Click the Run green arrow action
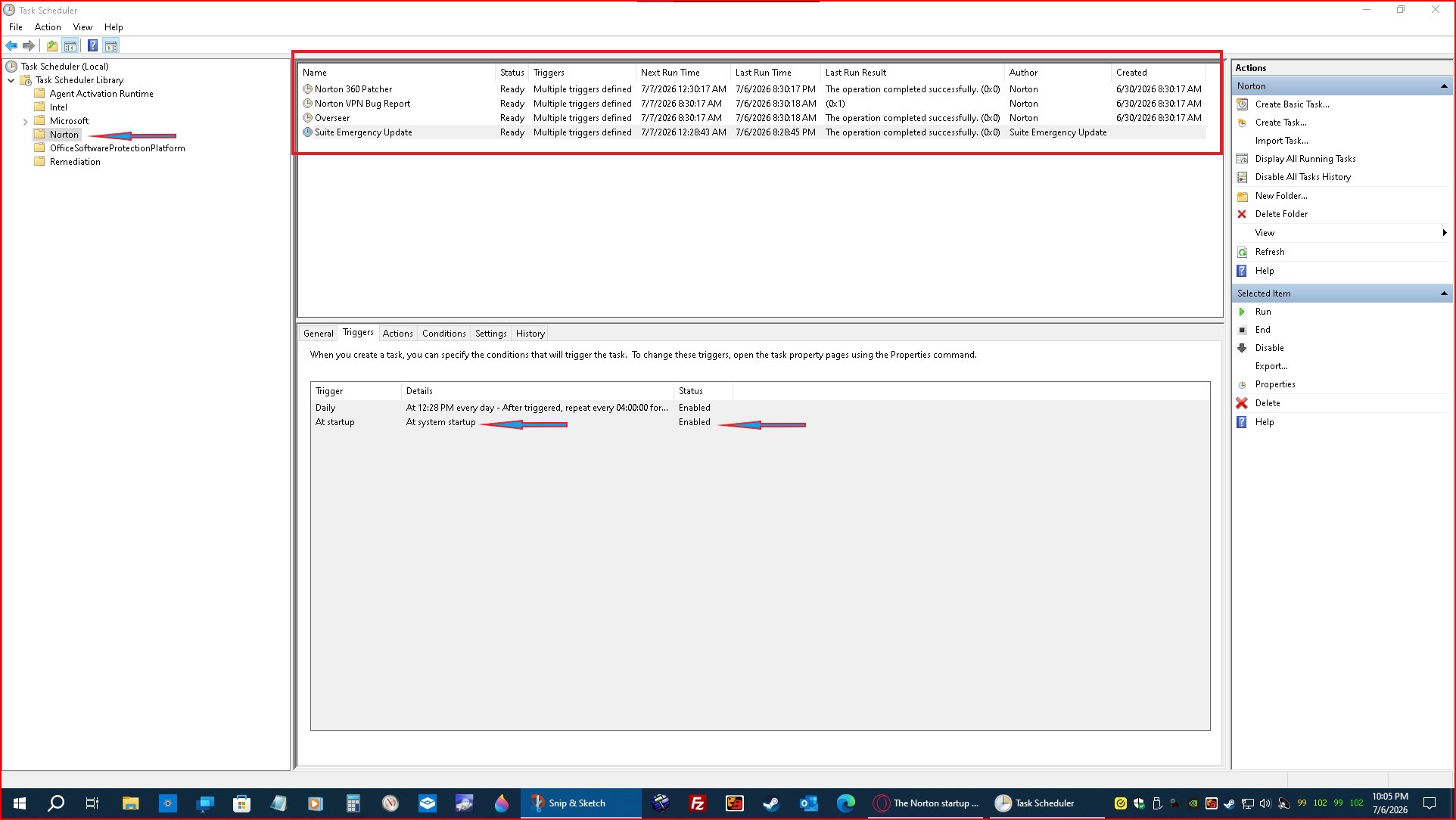Image resolution: width=1456 pixels, height=820 pixels. click(1262, 312)
